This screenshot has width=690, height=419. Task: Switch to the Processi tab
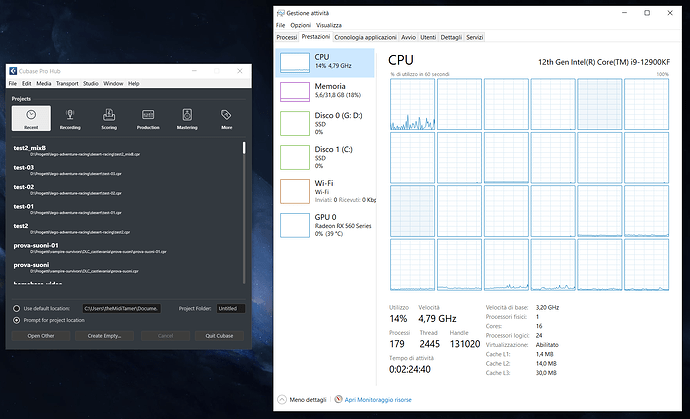(286, 37)
